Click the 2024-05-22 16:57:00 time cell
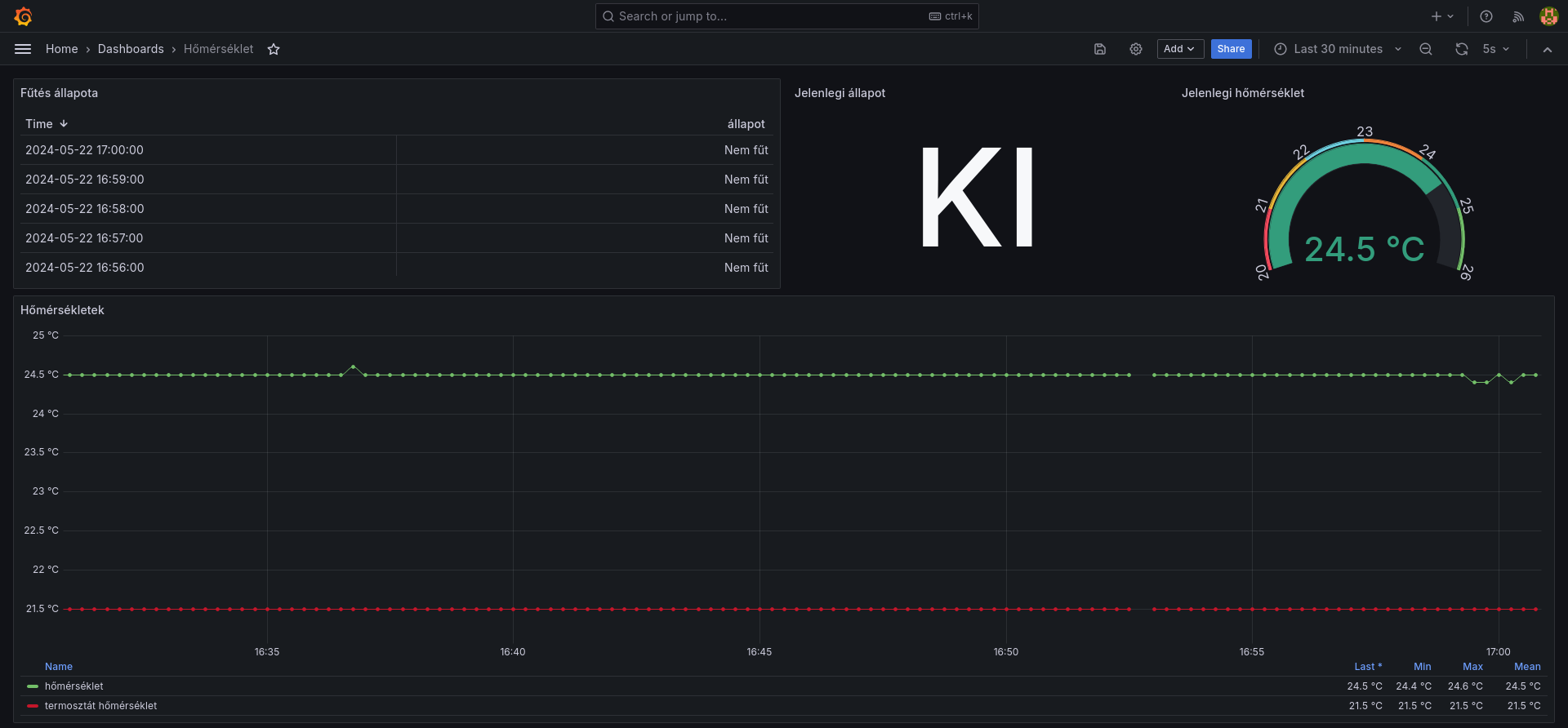This screenshot has height=728, width=1568. click(x=208, y=238)
